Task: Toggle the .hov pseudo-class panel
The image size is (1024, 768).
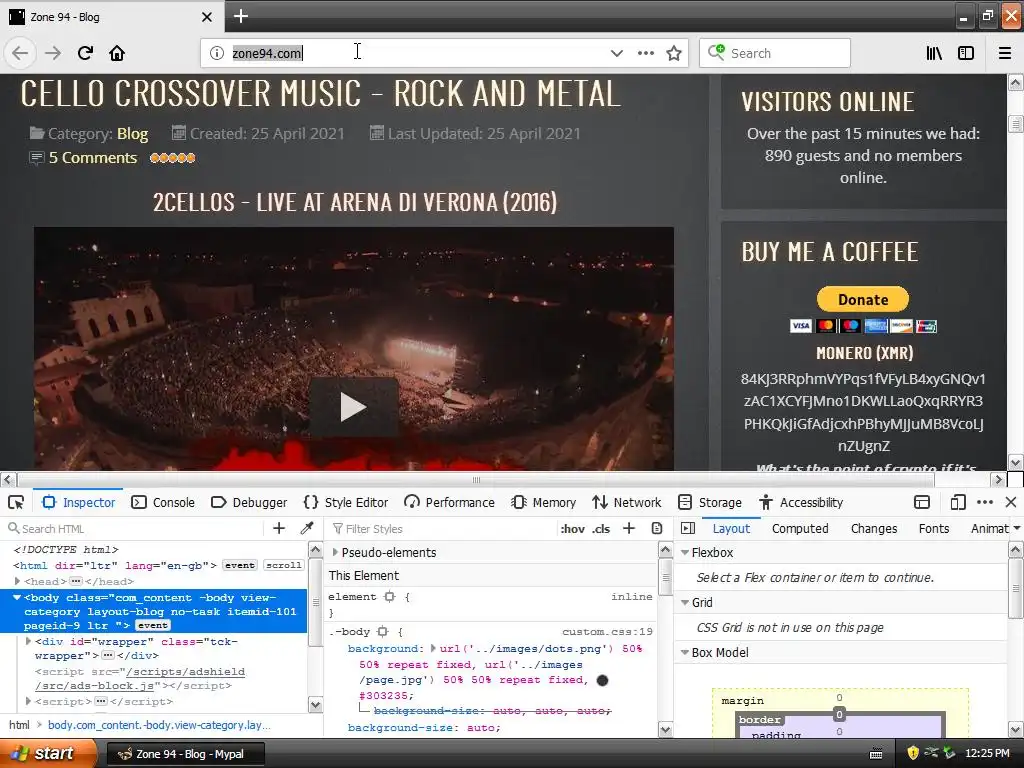Action: 573,528
